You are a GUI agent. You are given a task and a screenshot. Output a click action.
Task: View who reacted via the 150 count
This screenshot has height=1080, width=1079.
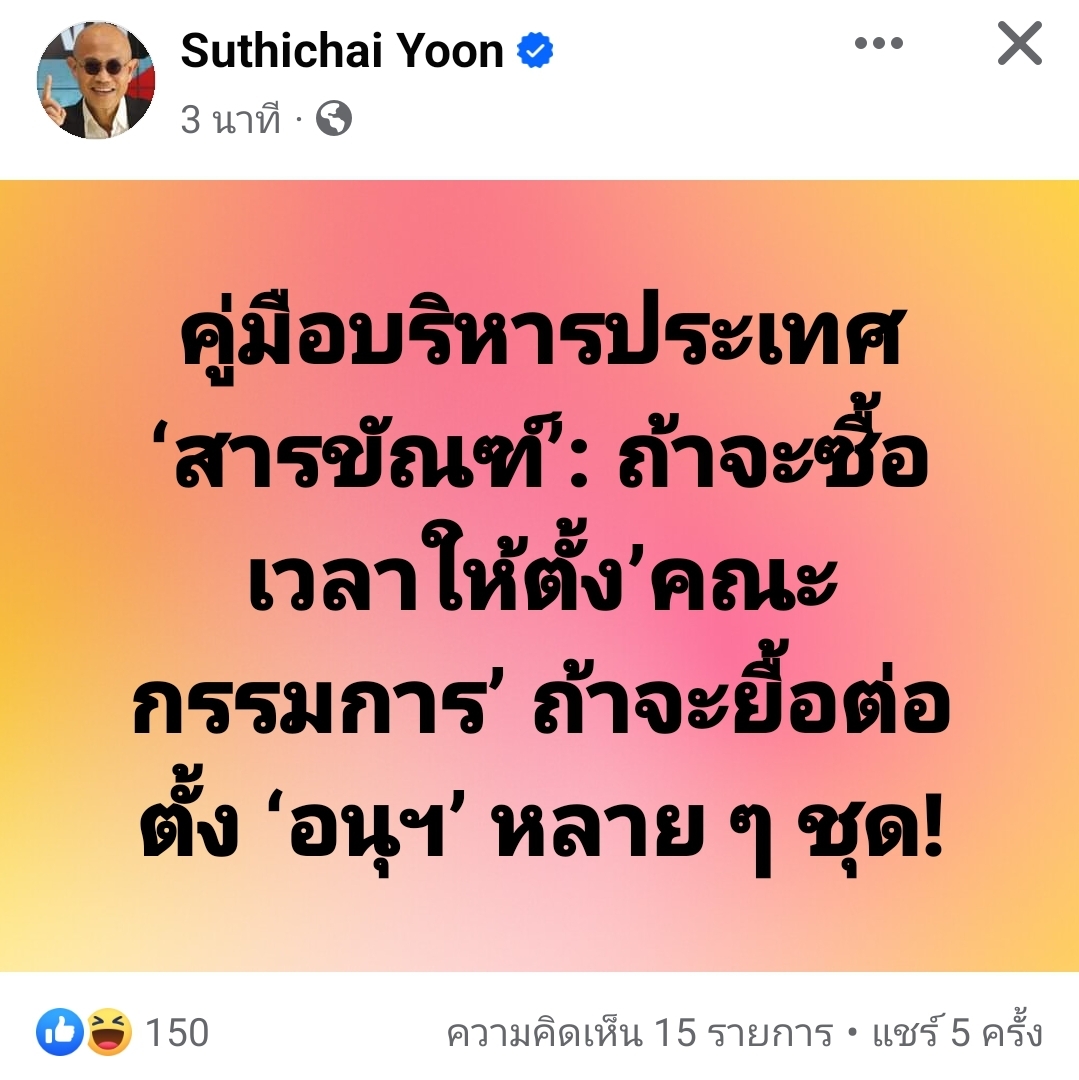click(177, 1032)
